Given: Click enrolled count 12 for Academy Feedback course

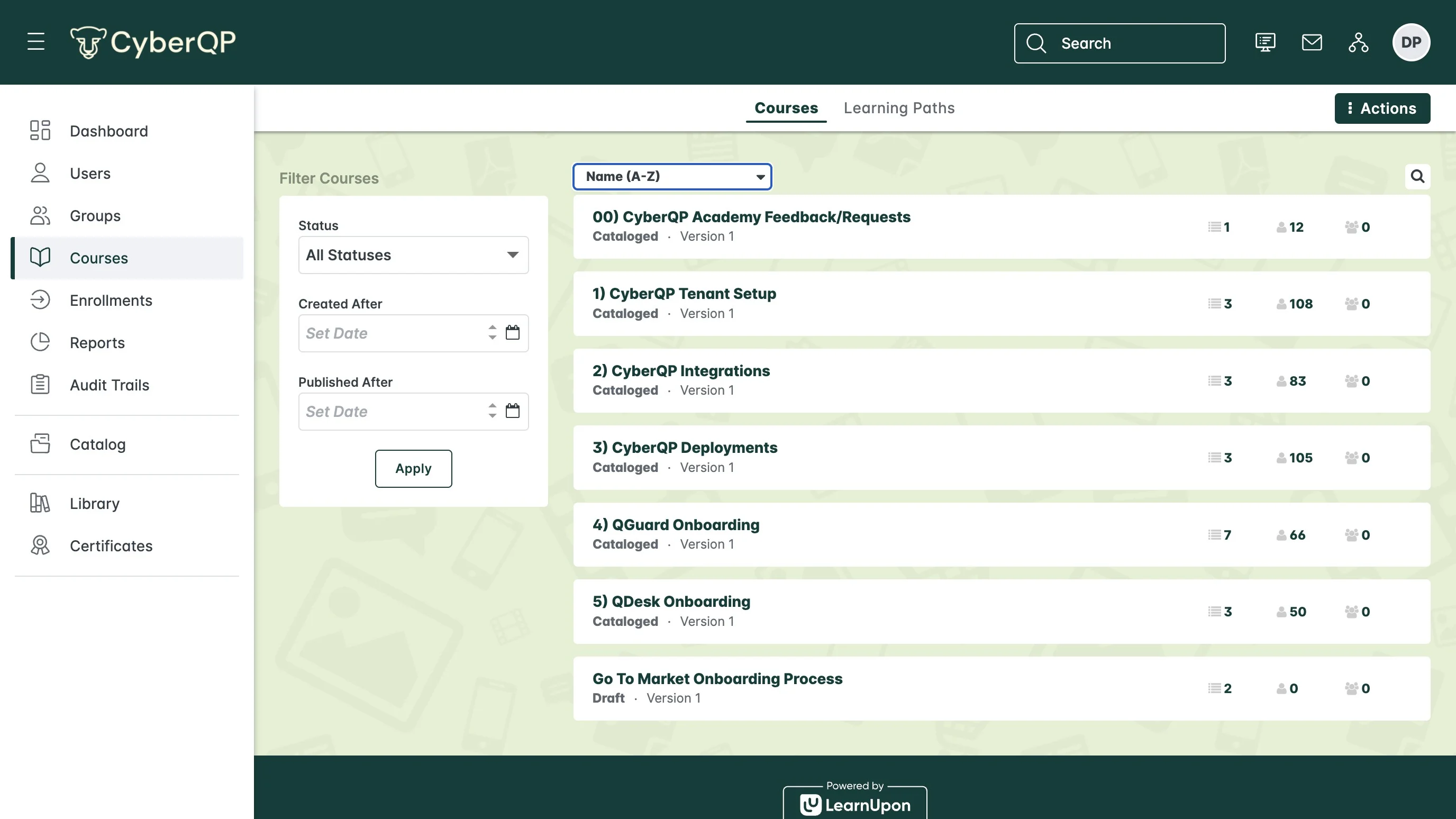Looking at the screenshot, I should pyautogui.click(x=1296, y=227).
